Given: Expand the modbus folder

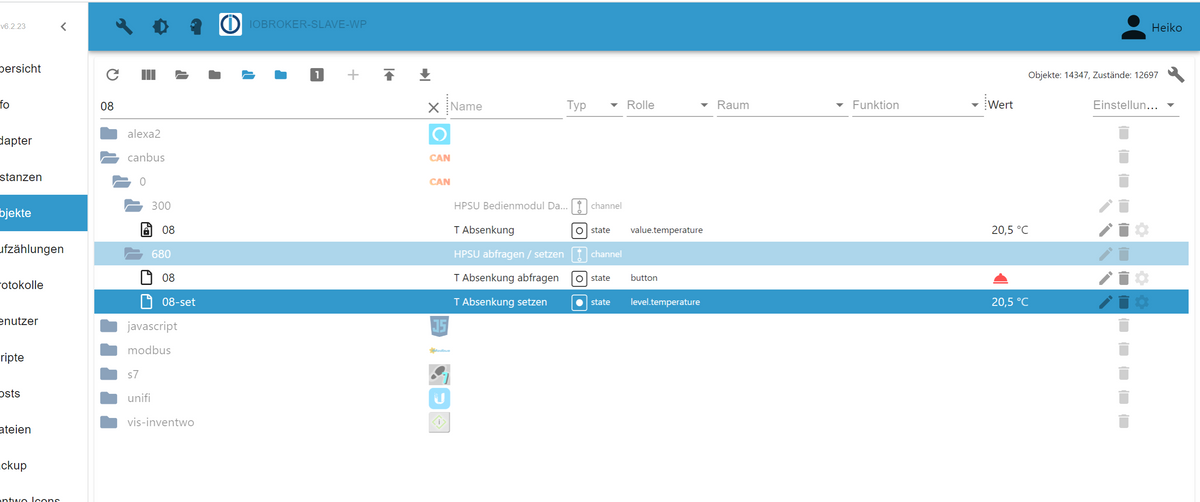Looking at the screenshot, I should click(x=109, y=350).
